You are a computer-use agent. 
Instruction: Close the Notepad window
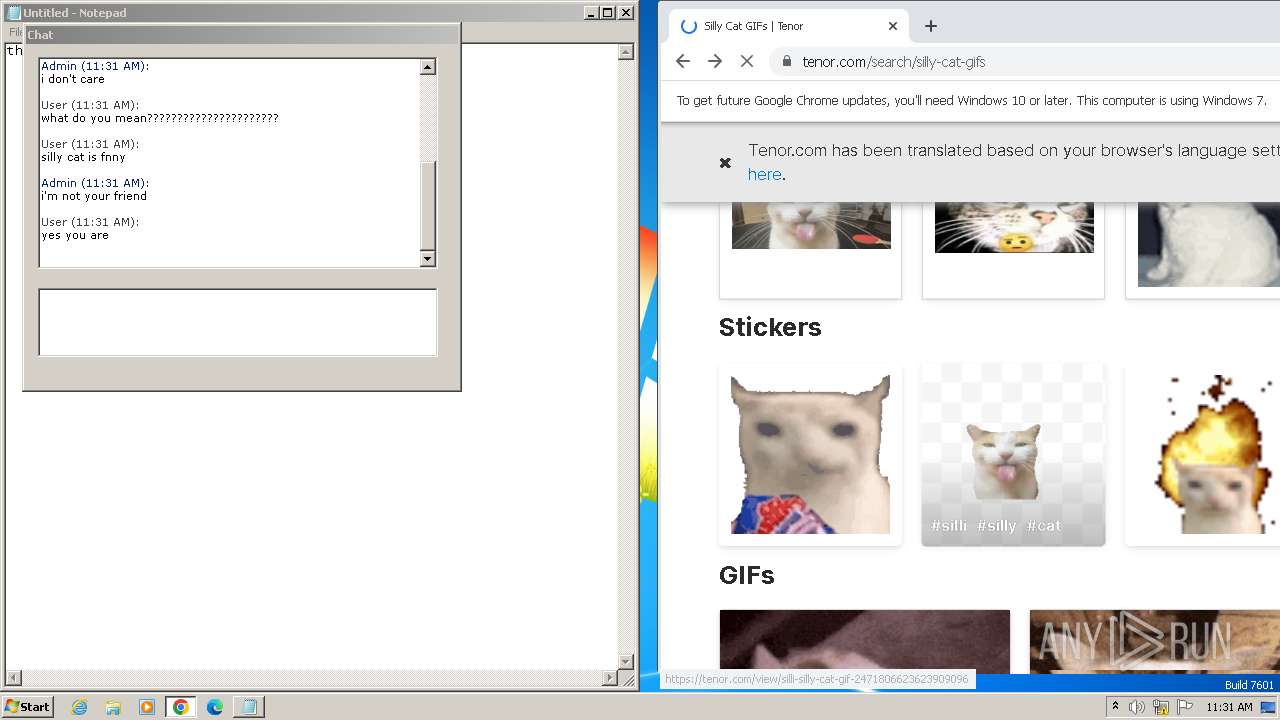coord(626,13)
